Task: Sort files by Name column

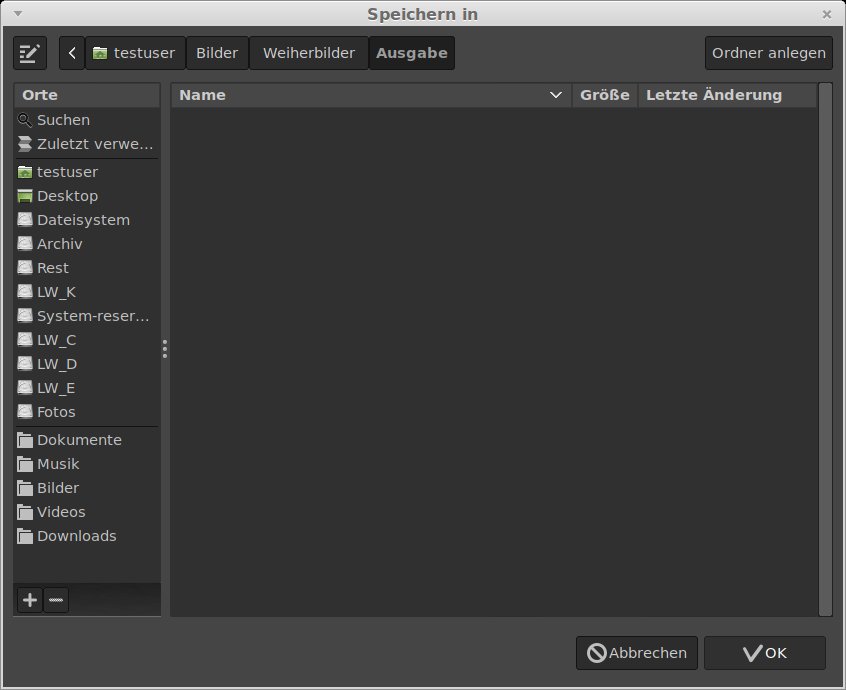Action: pyautogui.click(x=371, y=95)
